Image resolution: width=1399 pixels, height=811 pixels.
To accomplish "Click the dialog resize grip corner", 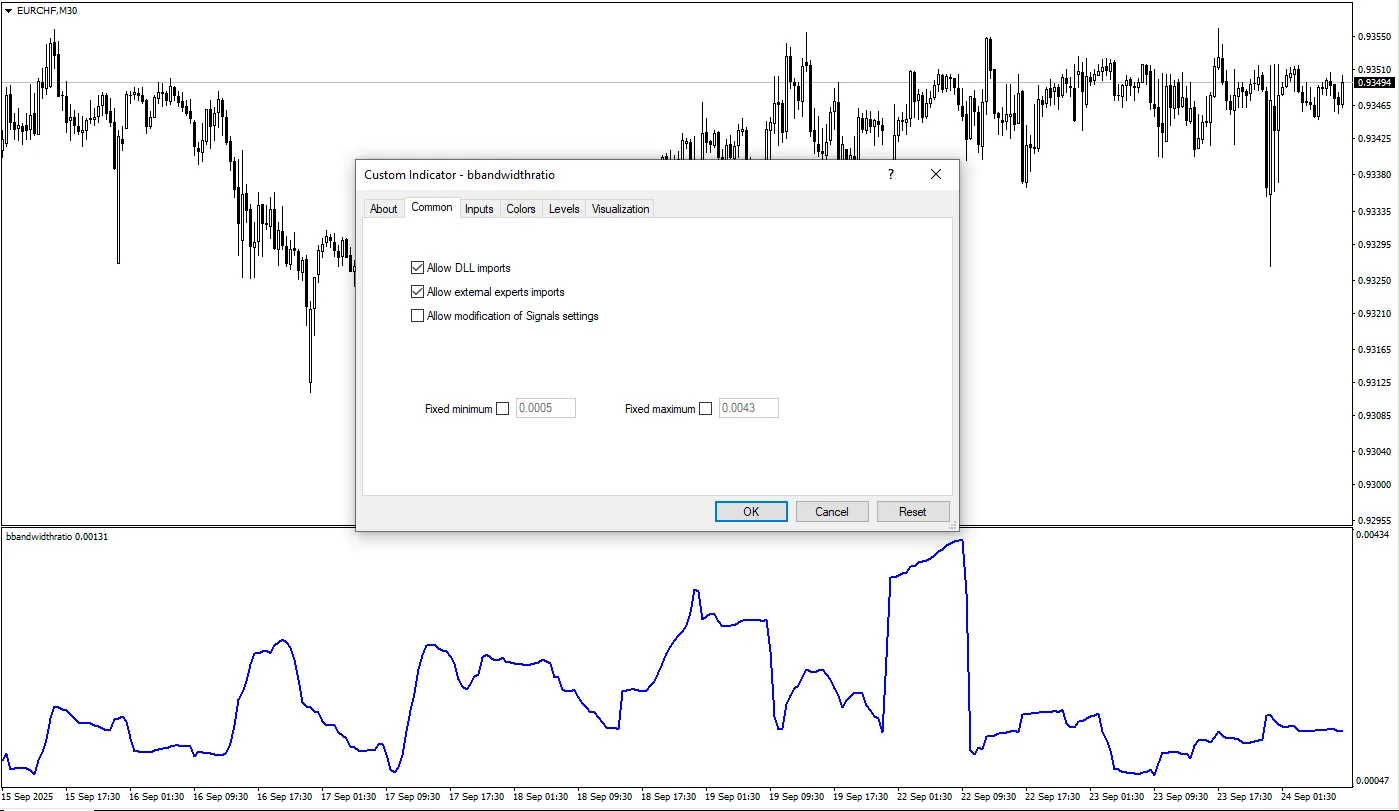I will click(952, 524).
